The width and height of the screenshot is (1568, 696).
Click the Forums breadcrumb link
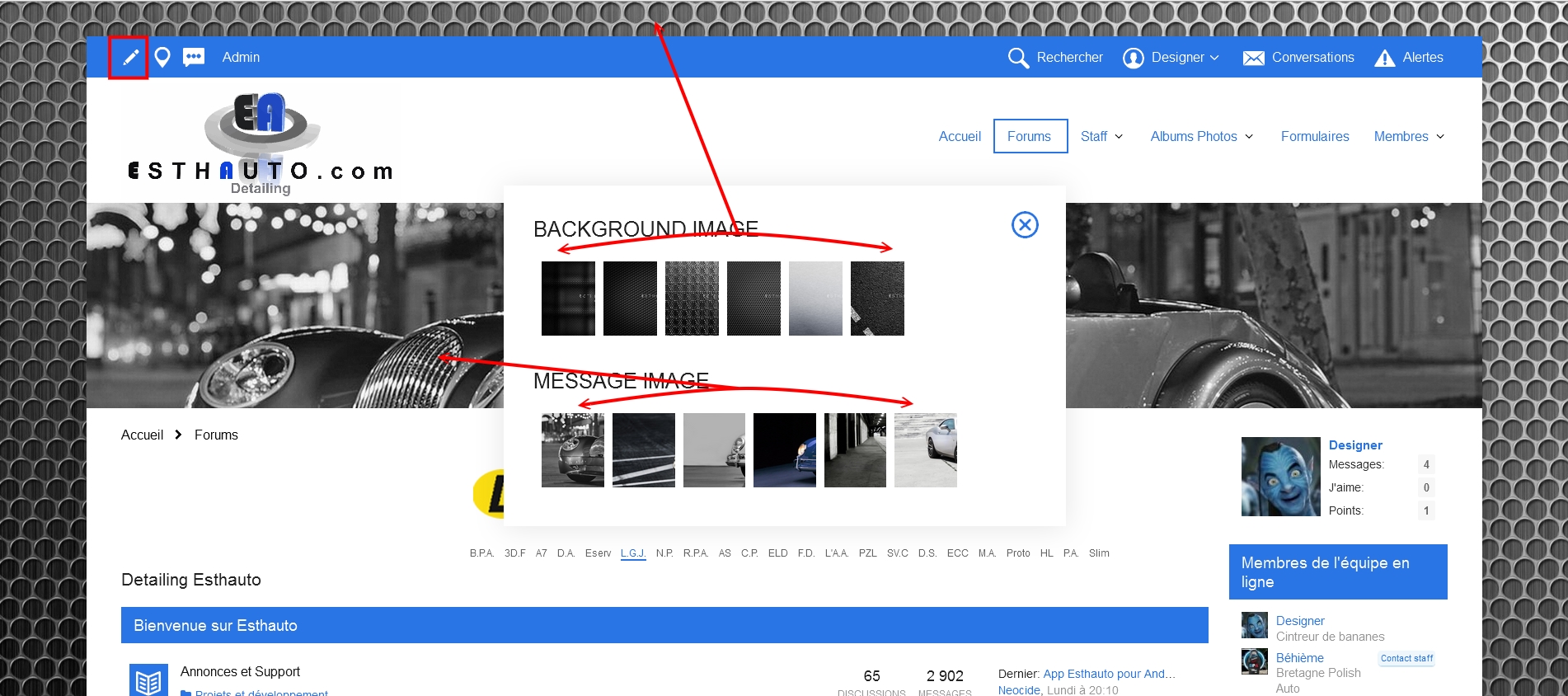216,435
